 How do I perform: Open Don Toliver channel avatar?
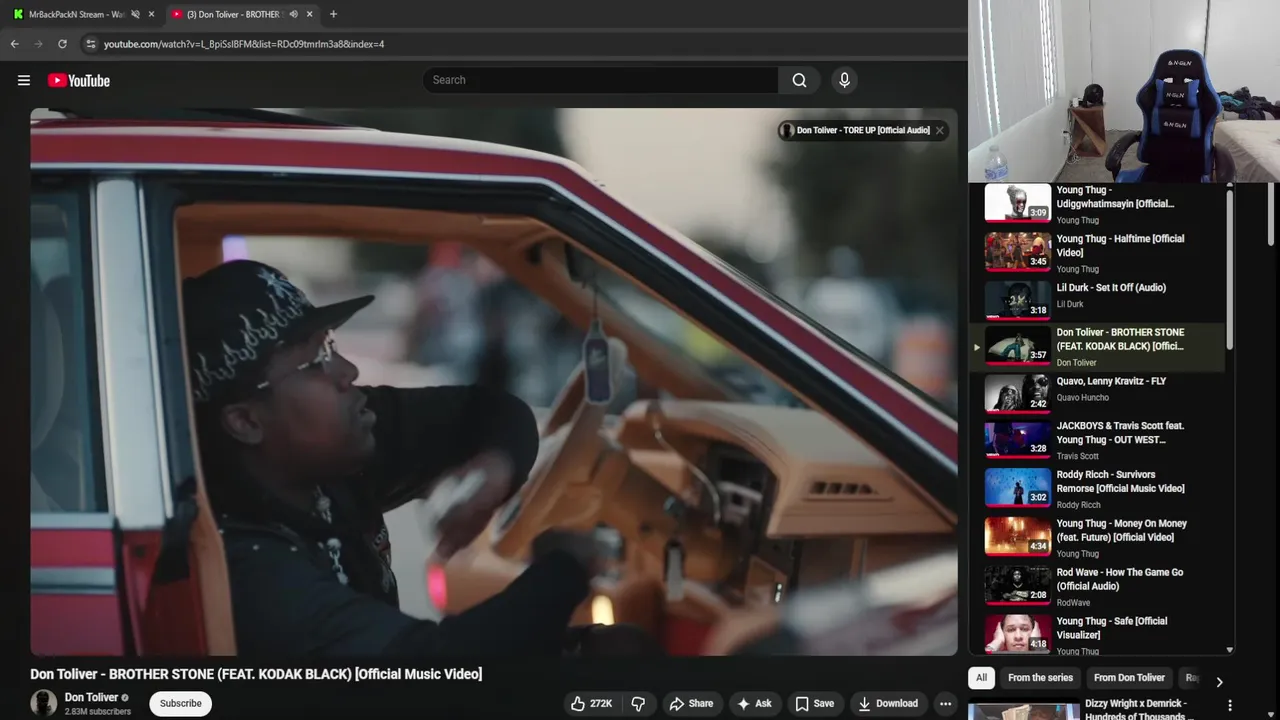coord(44,703)
